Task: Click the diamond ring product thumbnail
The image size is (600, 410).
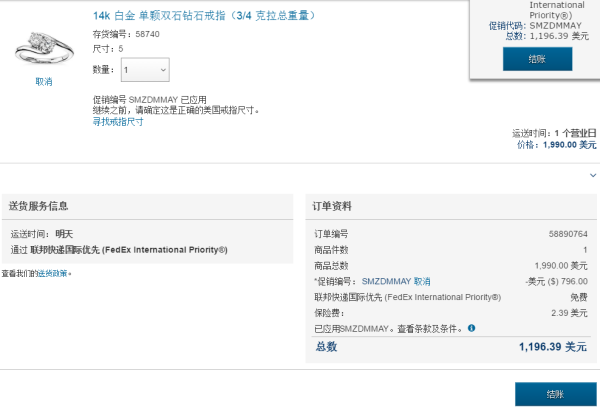Action: [x=44, y=47]
